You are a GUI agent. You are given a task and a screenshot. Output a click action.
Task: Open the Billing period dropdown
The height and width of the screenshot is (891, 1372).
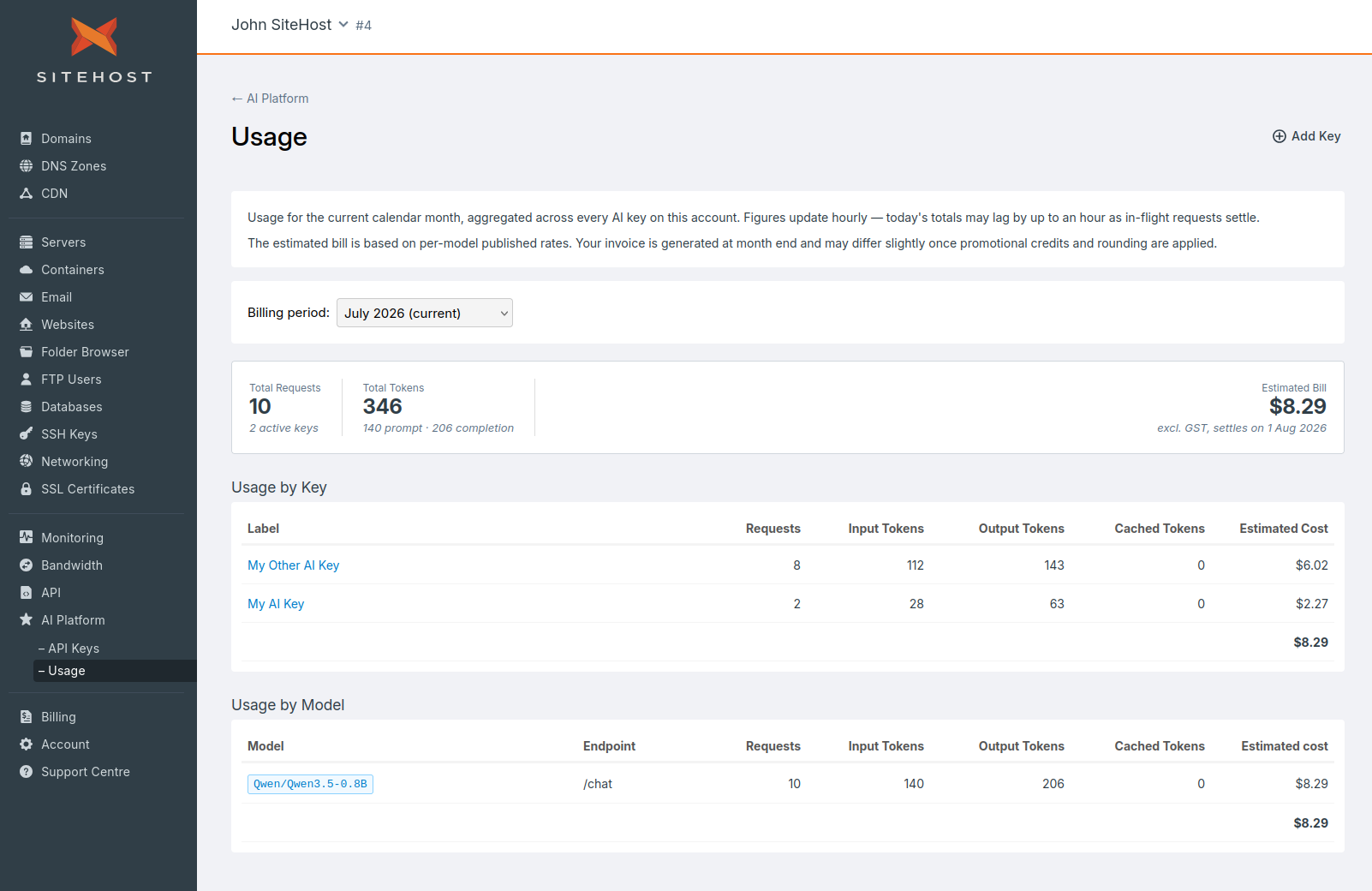(425, 313)
